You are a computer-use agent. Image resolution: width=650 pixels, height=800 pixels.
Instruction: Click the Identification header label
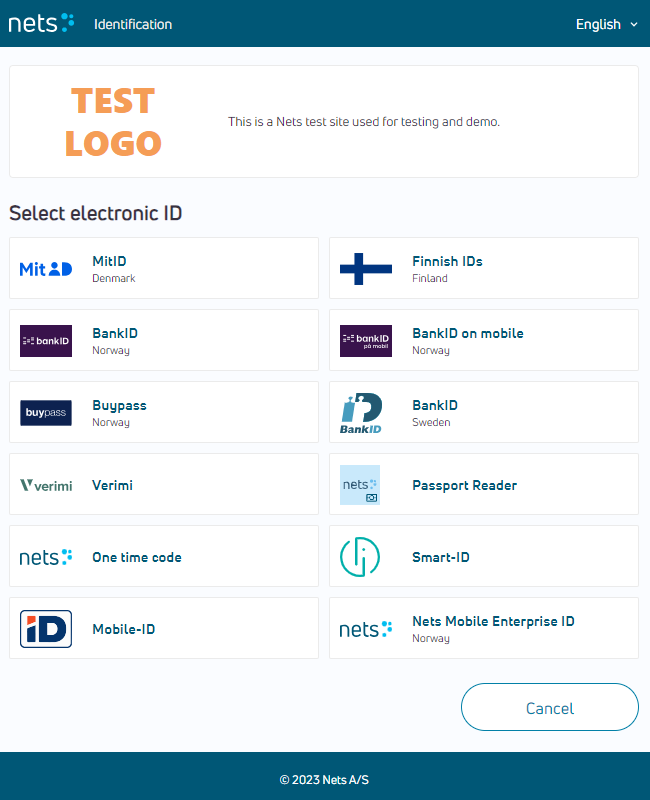coord(133,24)
